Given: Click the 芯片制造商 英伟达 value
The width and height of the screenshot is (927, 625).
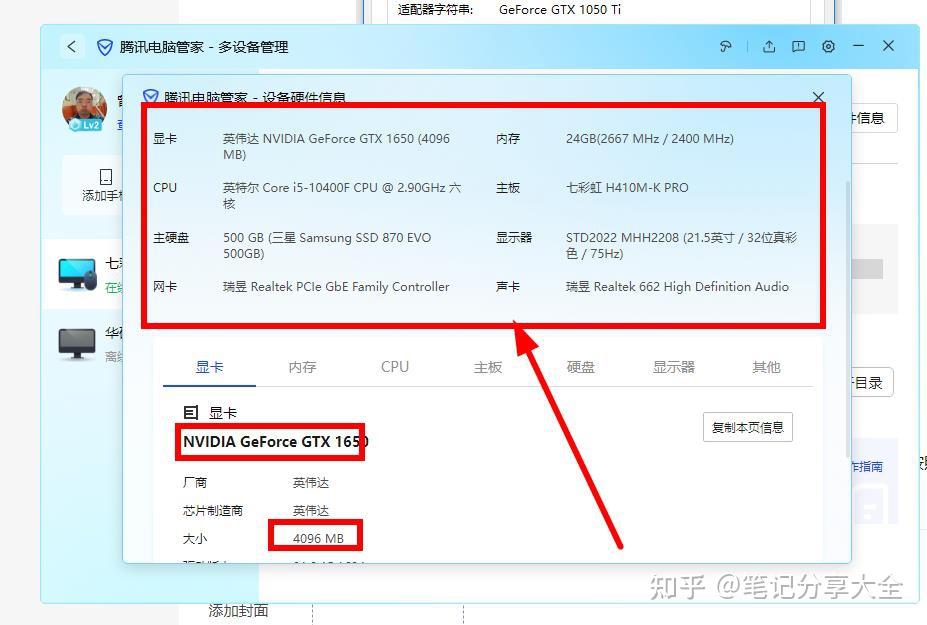Looking at the screenshot, I should 311,510.
